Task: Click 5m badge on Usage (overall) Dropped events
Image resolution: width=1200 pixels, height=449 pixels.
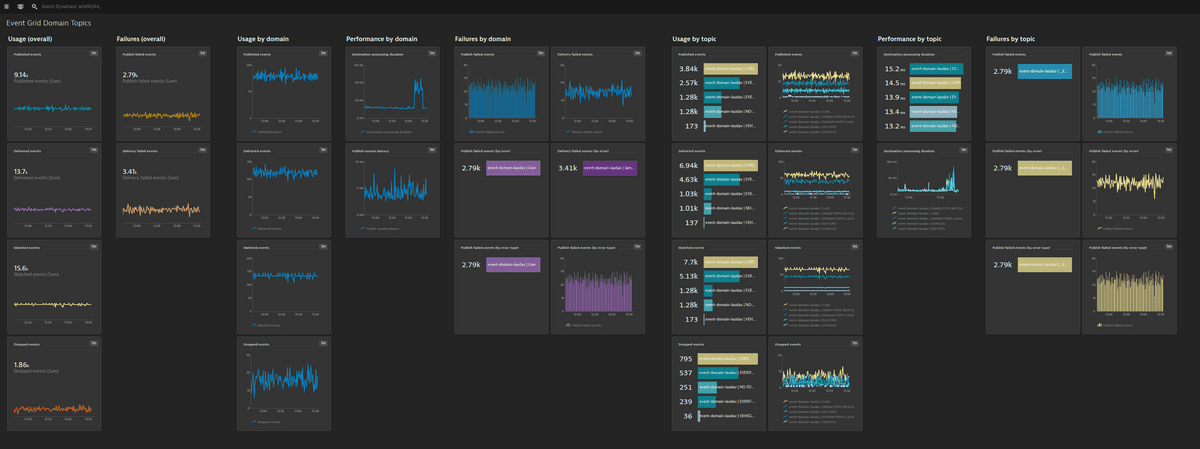Action: 93,343
